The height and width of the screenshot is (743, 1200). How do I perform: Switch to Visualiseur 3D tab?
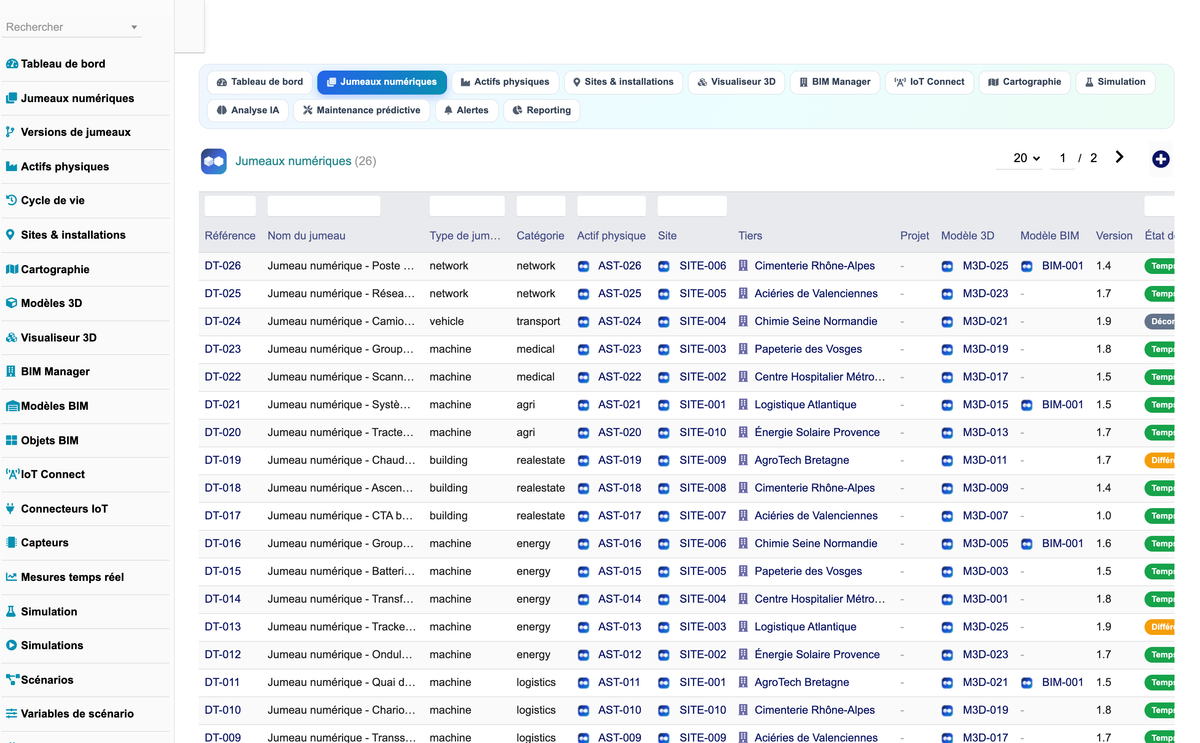coord(736,82)
